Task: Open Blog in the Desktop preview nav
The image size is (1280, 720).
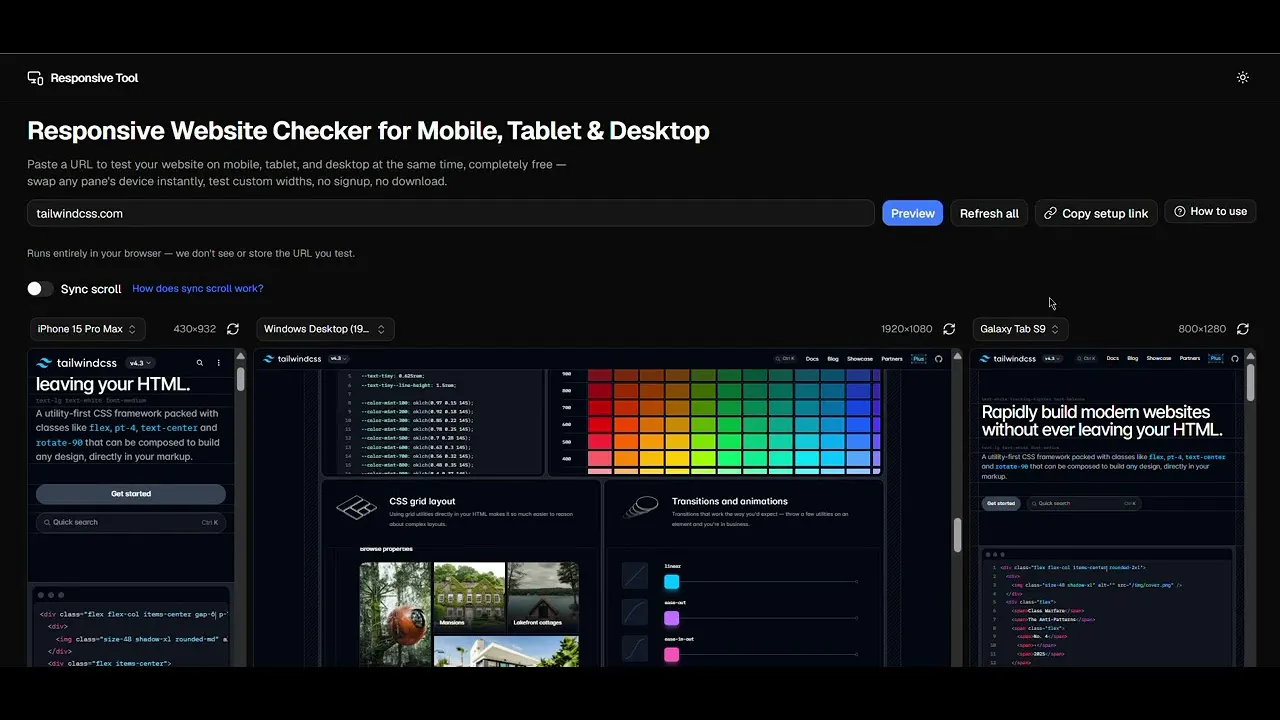Action: (833, 358)
